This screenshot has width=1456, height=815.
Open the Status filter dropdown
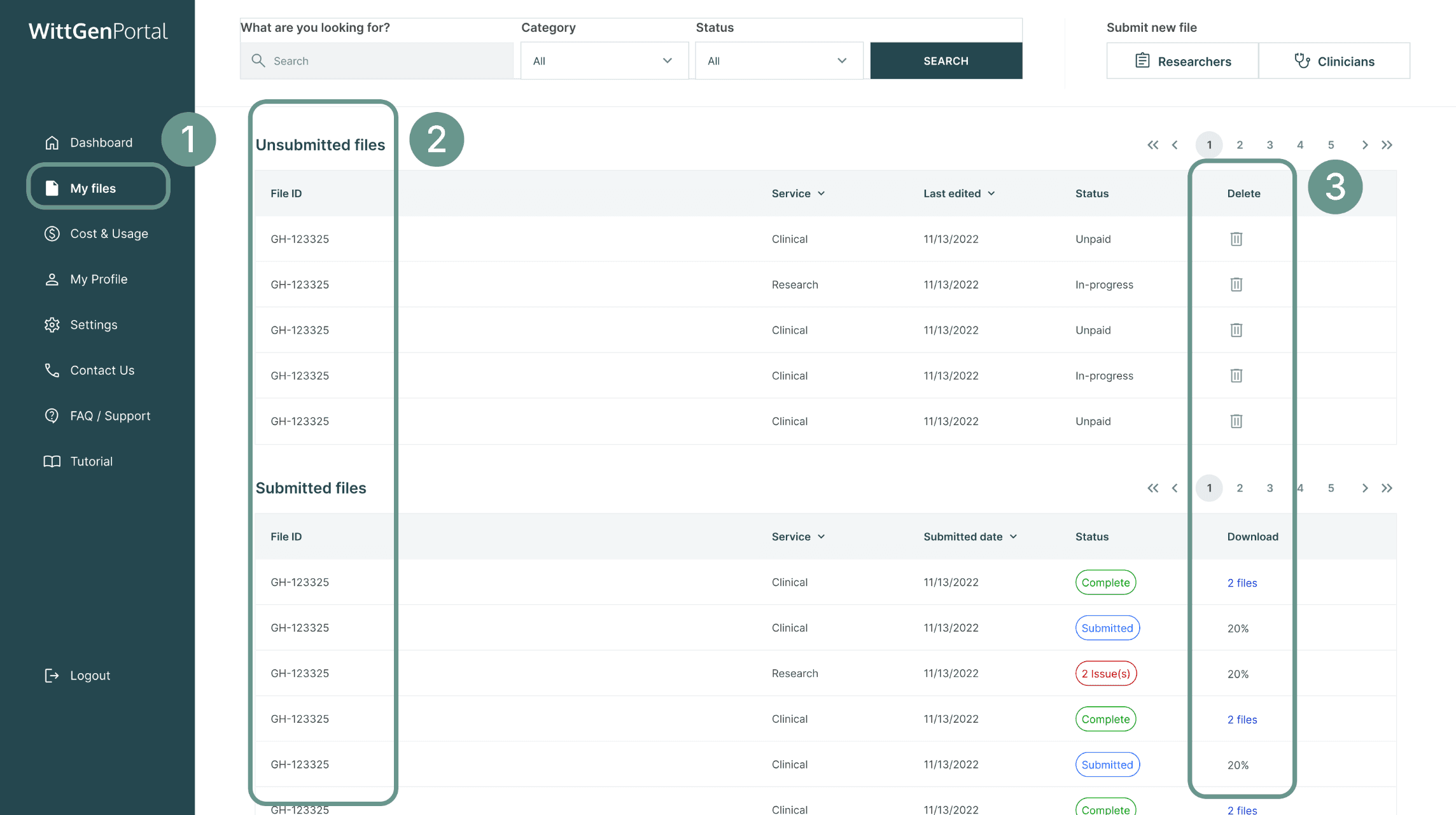point(778,61)
